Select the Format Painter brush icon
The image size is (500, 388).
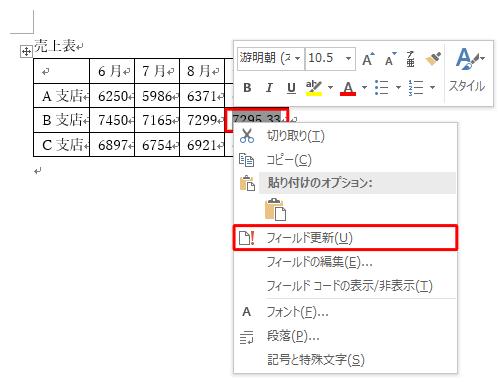(433, 59)
